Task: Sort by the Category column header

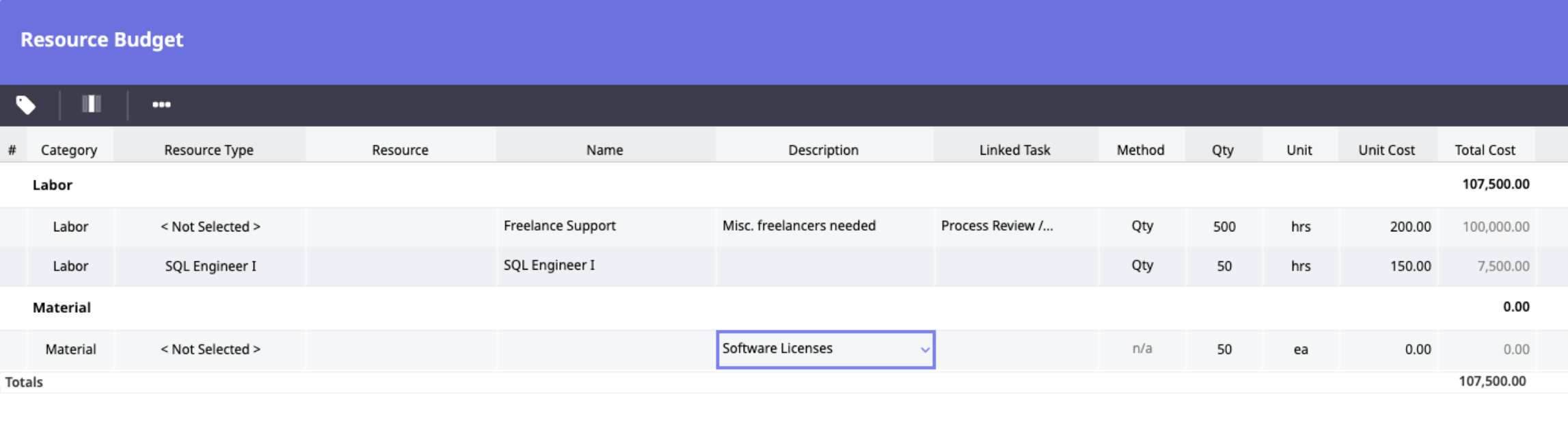Action: click(x=69, y=150)
